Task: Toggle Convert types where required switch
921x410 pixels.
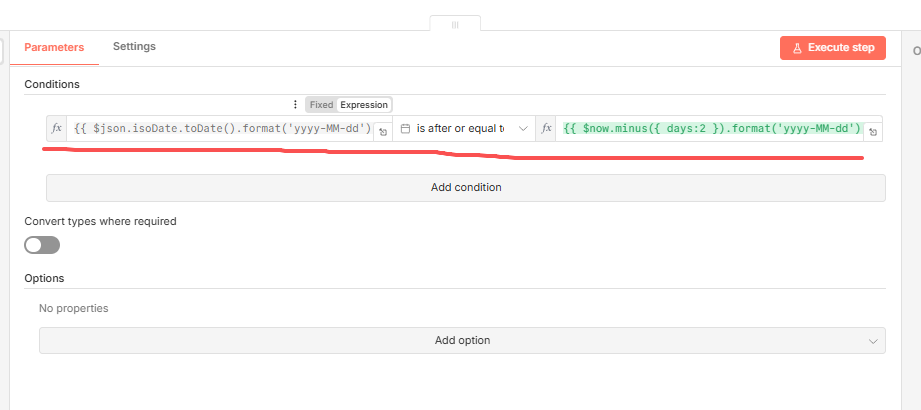Action: coord(42,245)
